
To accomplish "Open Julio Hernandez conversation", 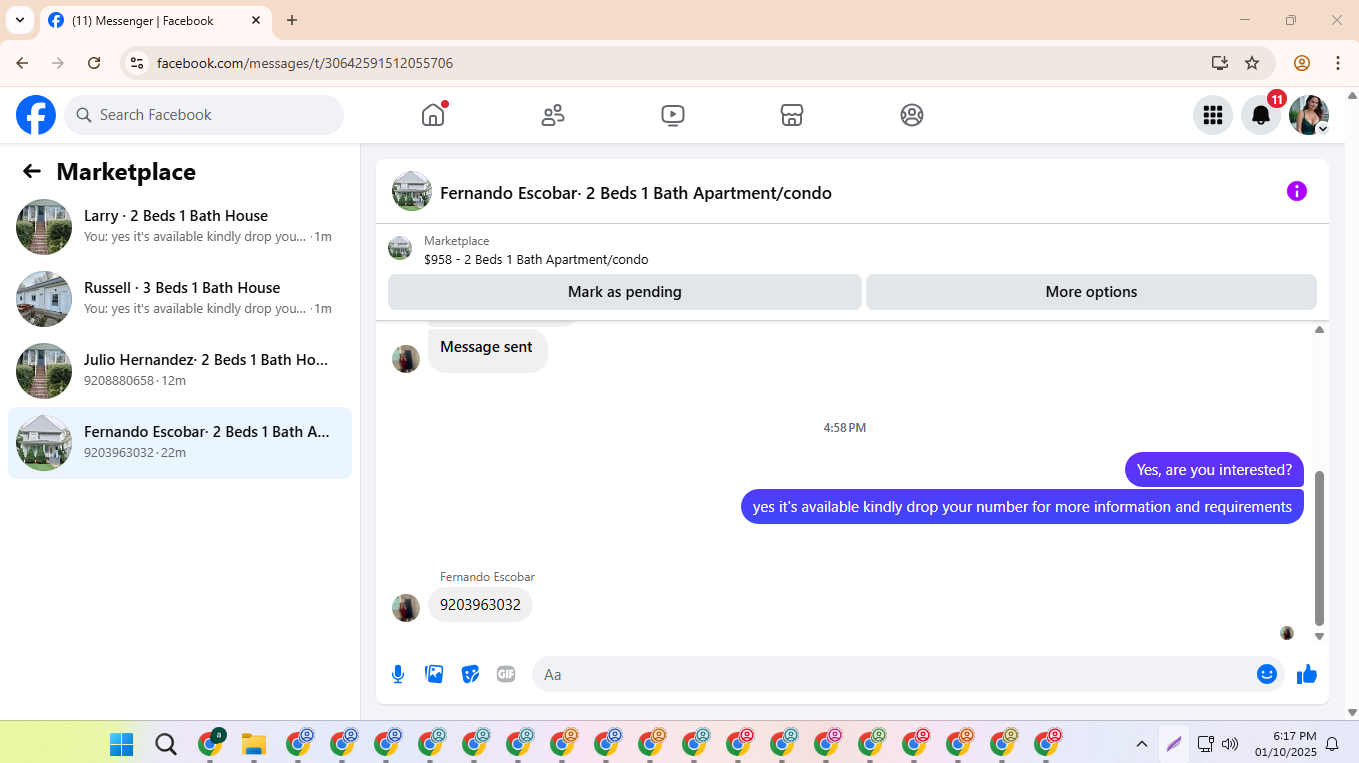I will (180, 371).
